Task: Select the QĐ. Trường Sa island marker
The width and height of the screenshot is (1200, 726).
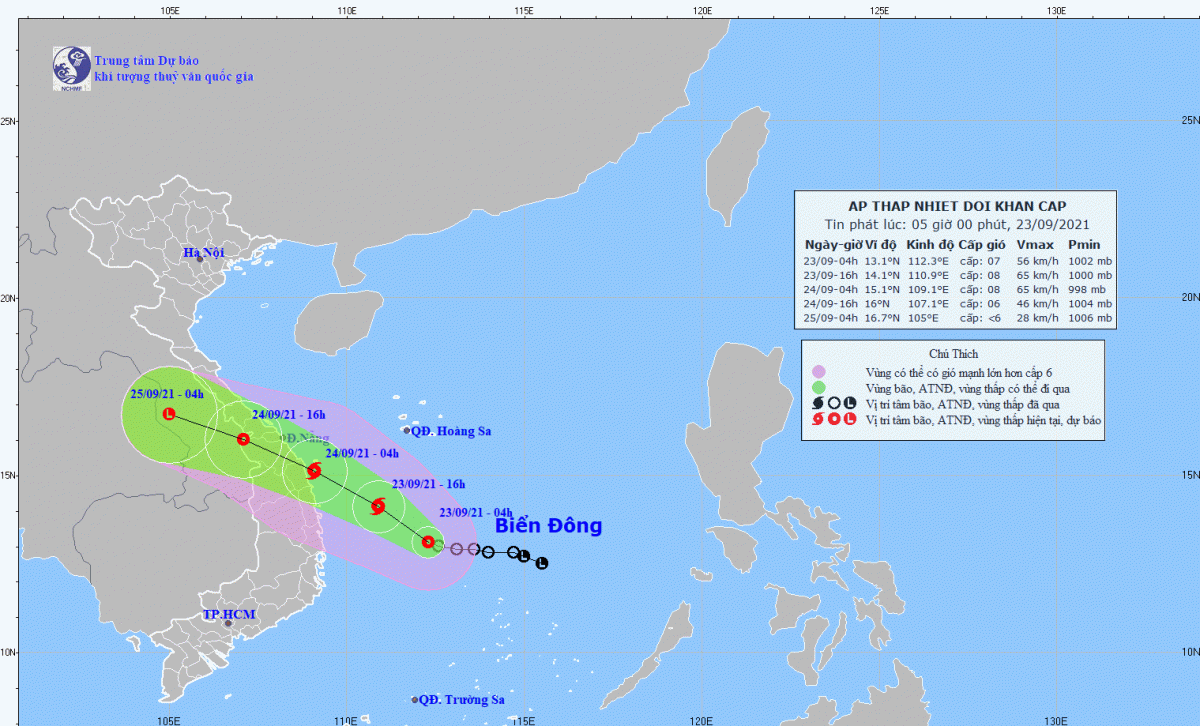Action: click(414, 700)
